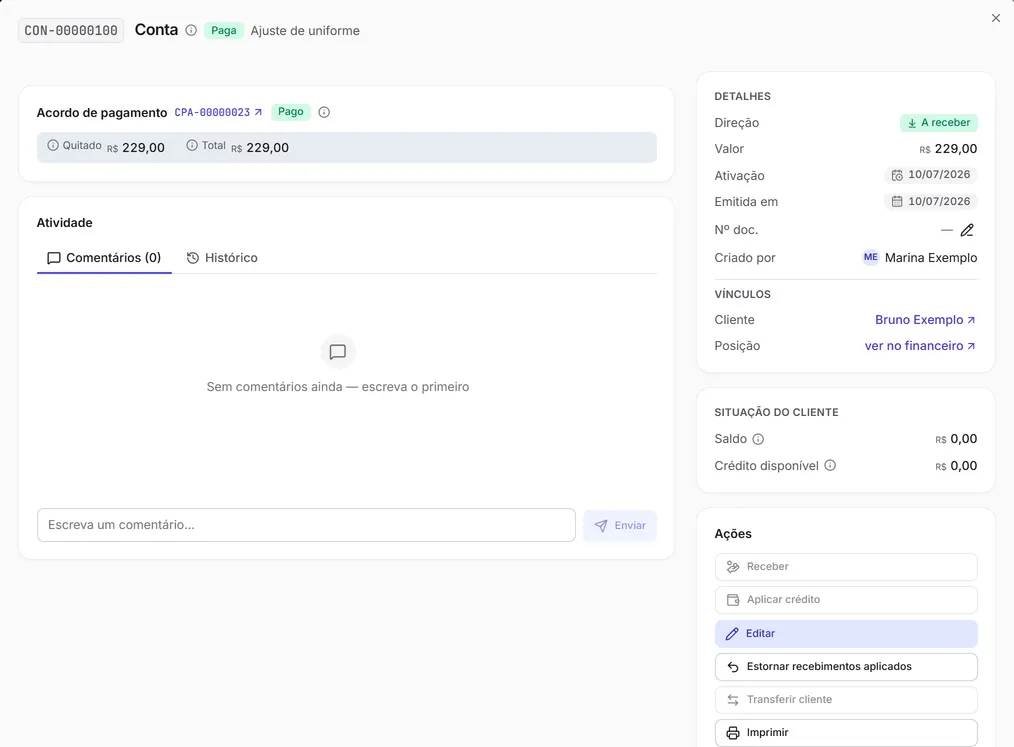Open the Histórico tab

222,258
